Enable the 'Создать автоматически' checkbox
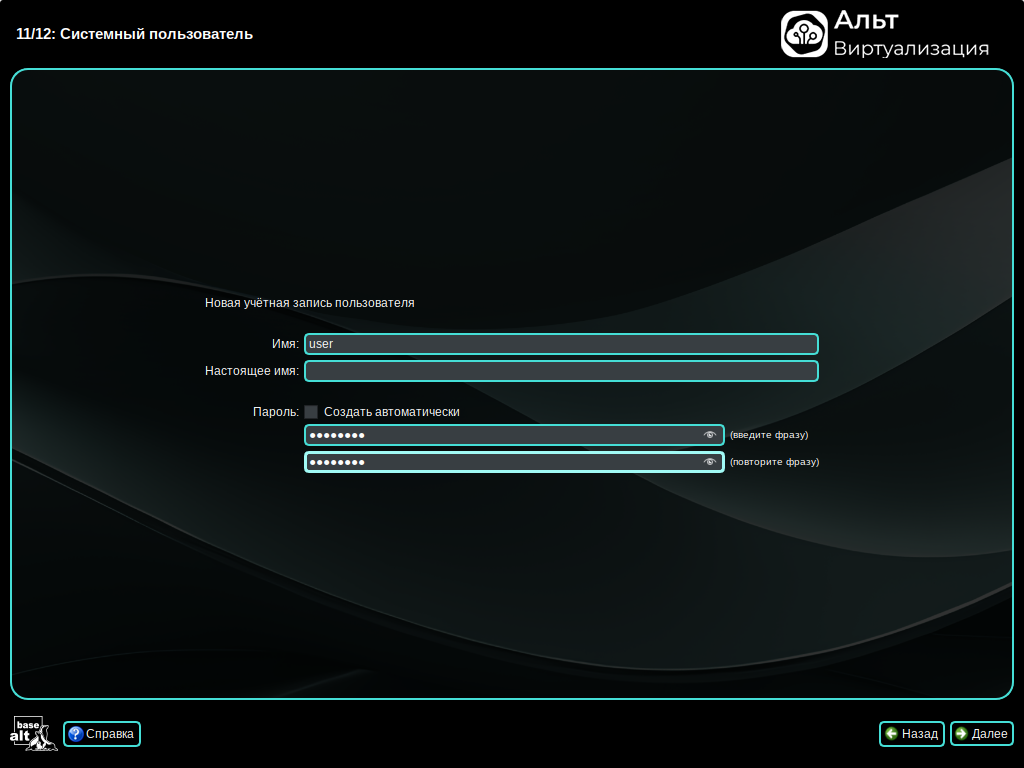Screen dimensions: 1024x768 (x=311, y=412)
